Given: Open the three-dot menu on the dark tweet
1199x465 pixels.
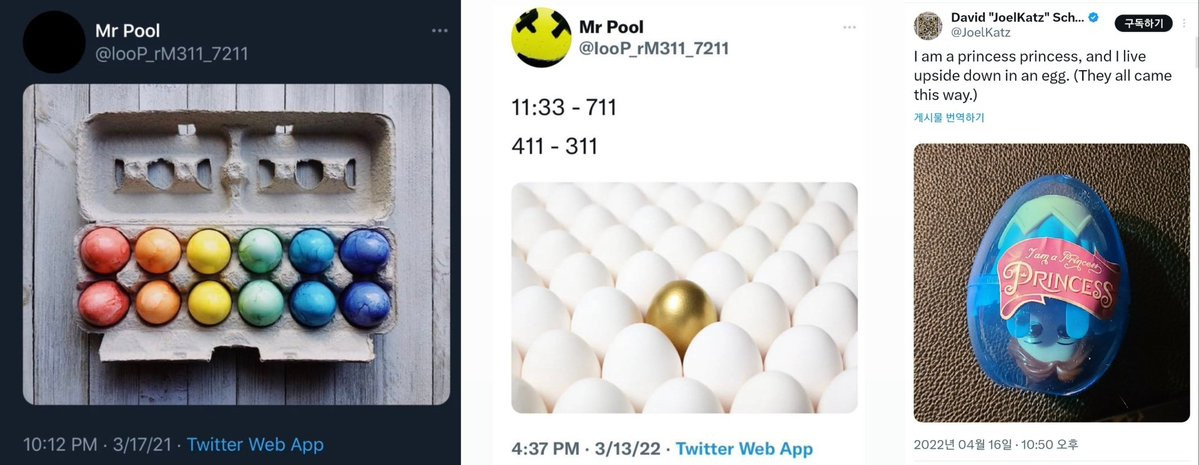Looking at the screenshot, I should [439, 31].
